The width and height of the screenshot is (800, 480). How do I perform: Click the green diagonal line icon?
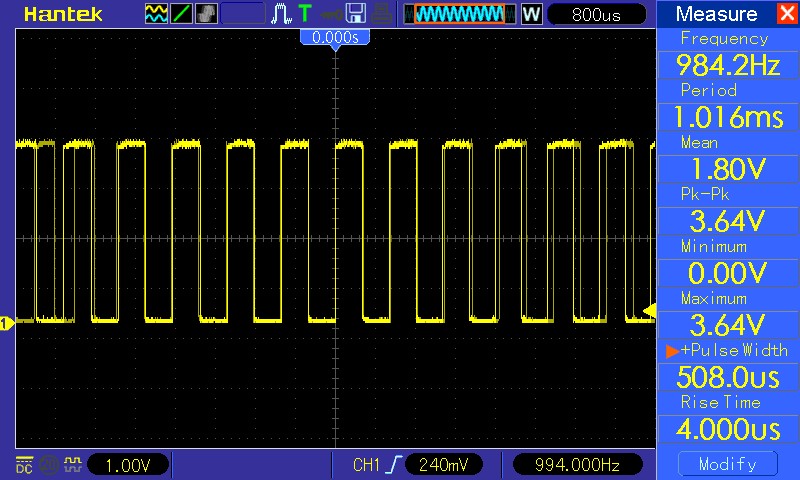(x=182, y=14)
